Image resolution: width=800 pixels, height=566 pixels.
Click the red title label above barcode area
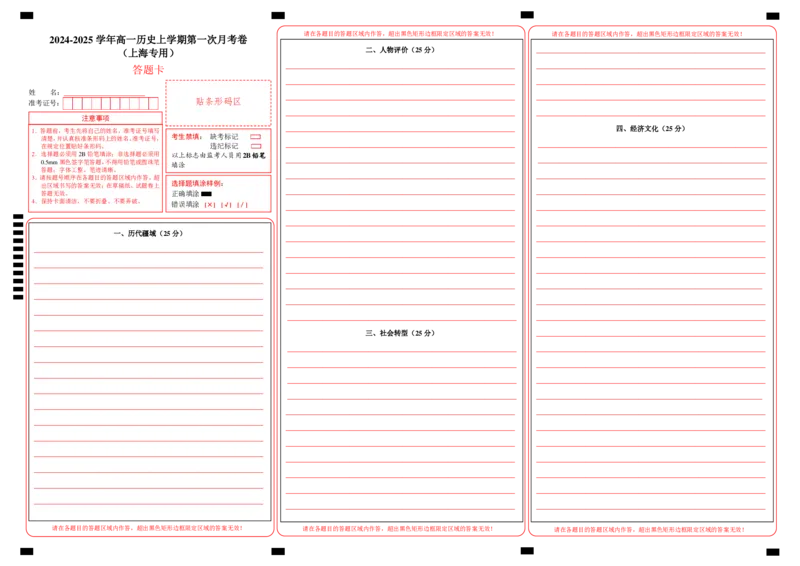[x=148, y=70]
